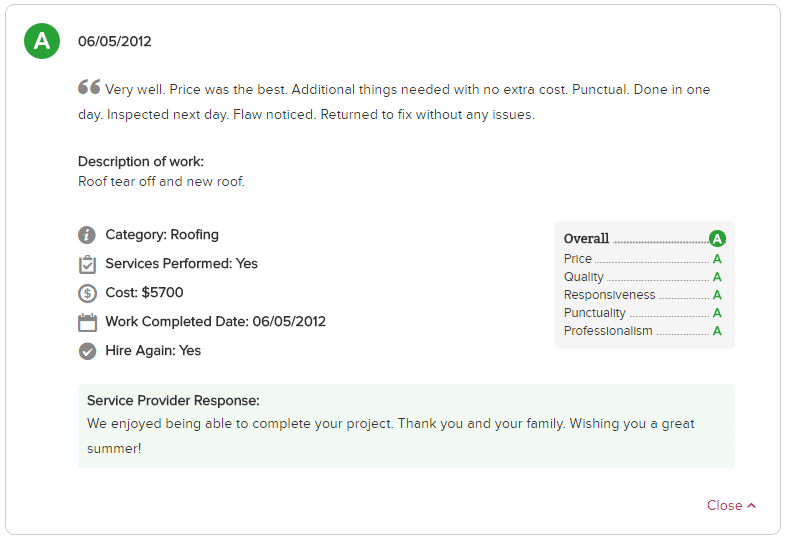The width and height of the screenshot is (788, 542).
Task: Click the clipboard icon for Services Performed
Action: point(87,264)
